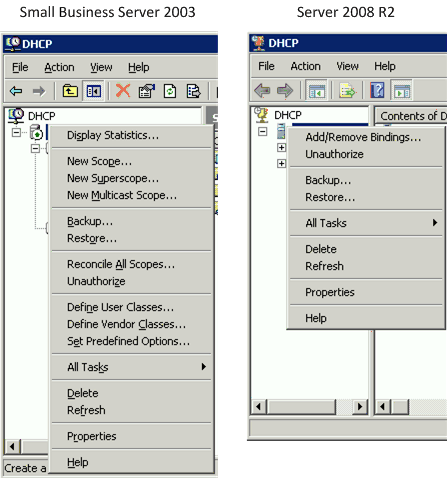Click the red X Delete toolbar icon

point(123,91)
